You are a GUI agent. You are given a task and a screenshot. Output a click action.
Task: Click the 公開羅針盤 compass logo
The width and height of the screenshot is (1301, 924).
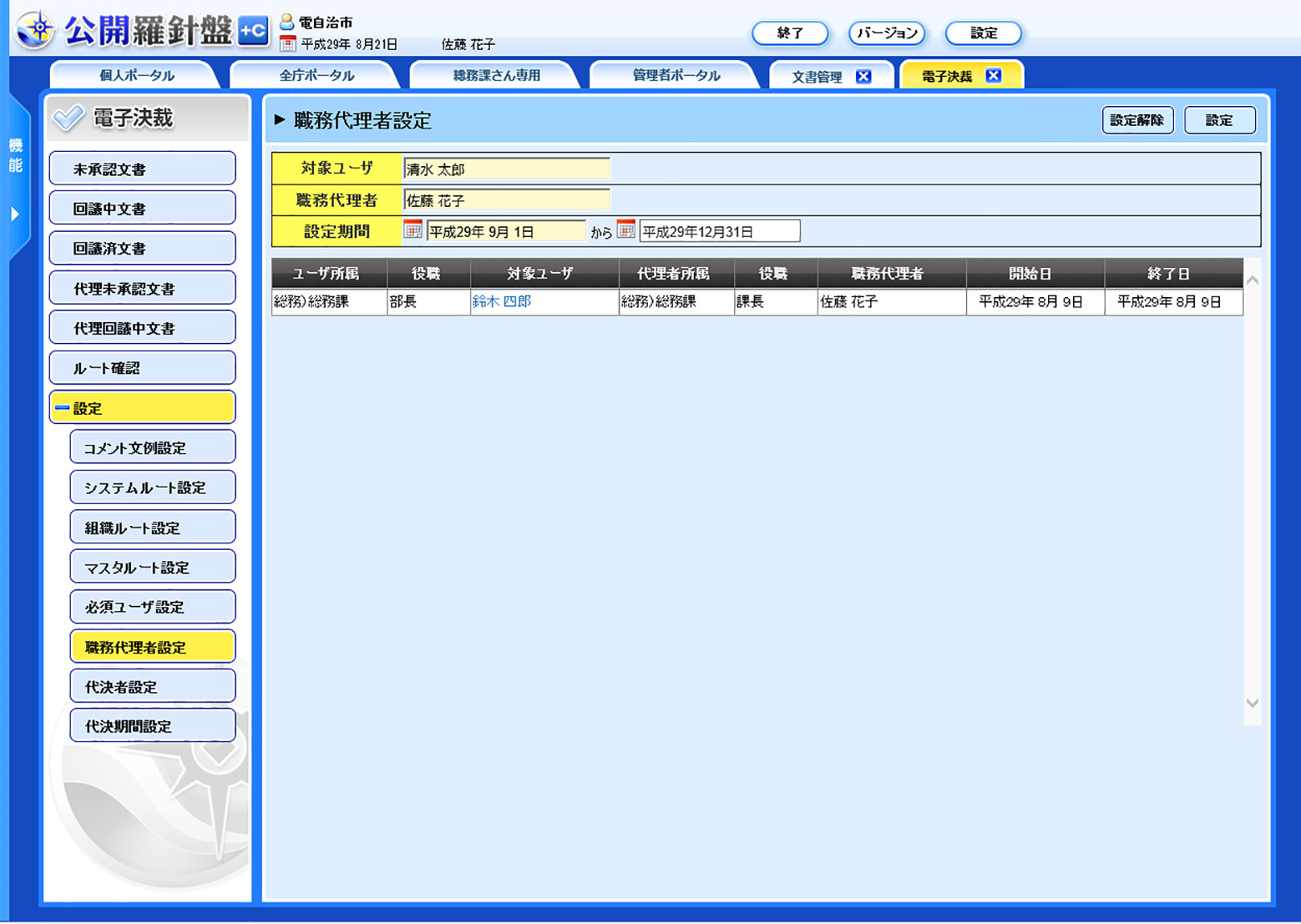click(x=36, y=31)
